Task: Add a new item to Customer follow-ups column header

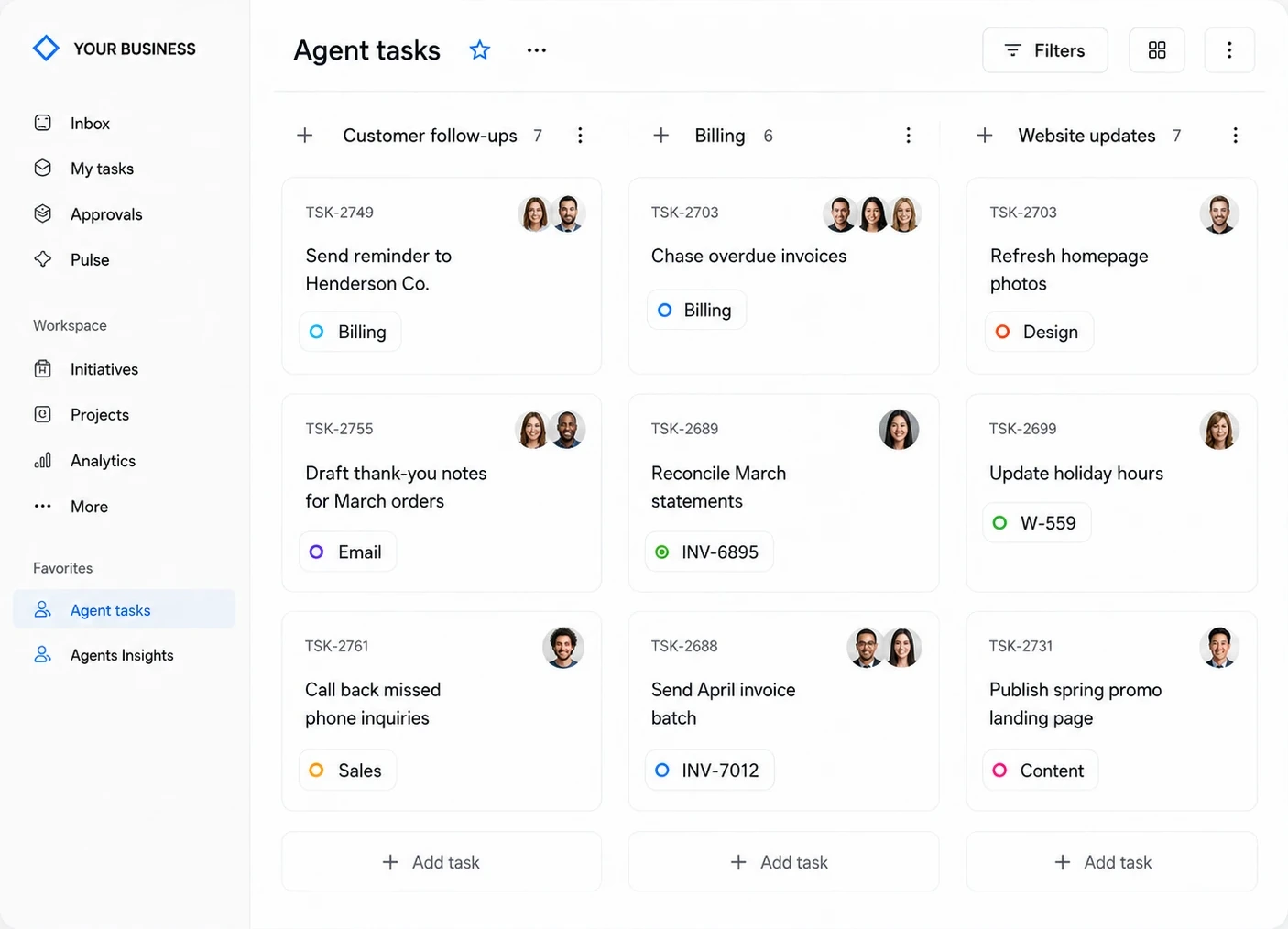Action: 305,136
